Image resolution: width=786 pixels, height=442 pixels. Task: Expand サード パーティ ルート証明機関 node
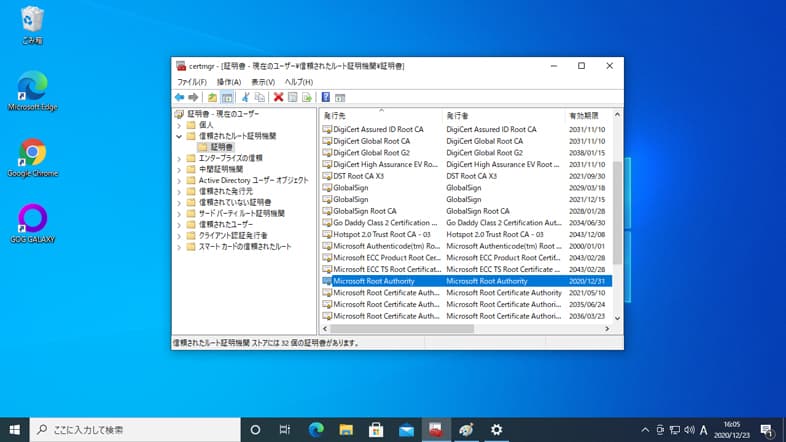coord(179,213)
